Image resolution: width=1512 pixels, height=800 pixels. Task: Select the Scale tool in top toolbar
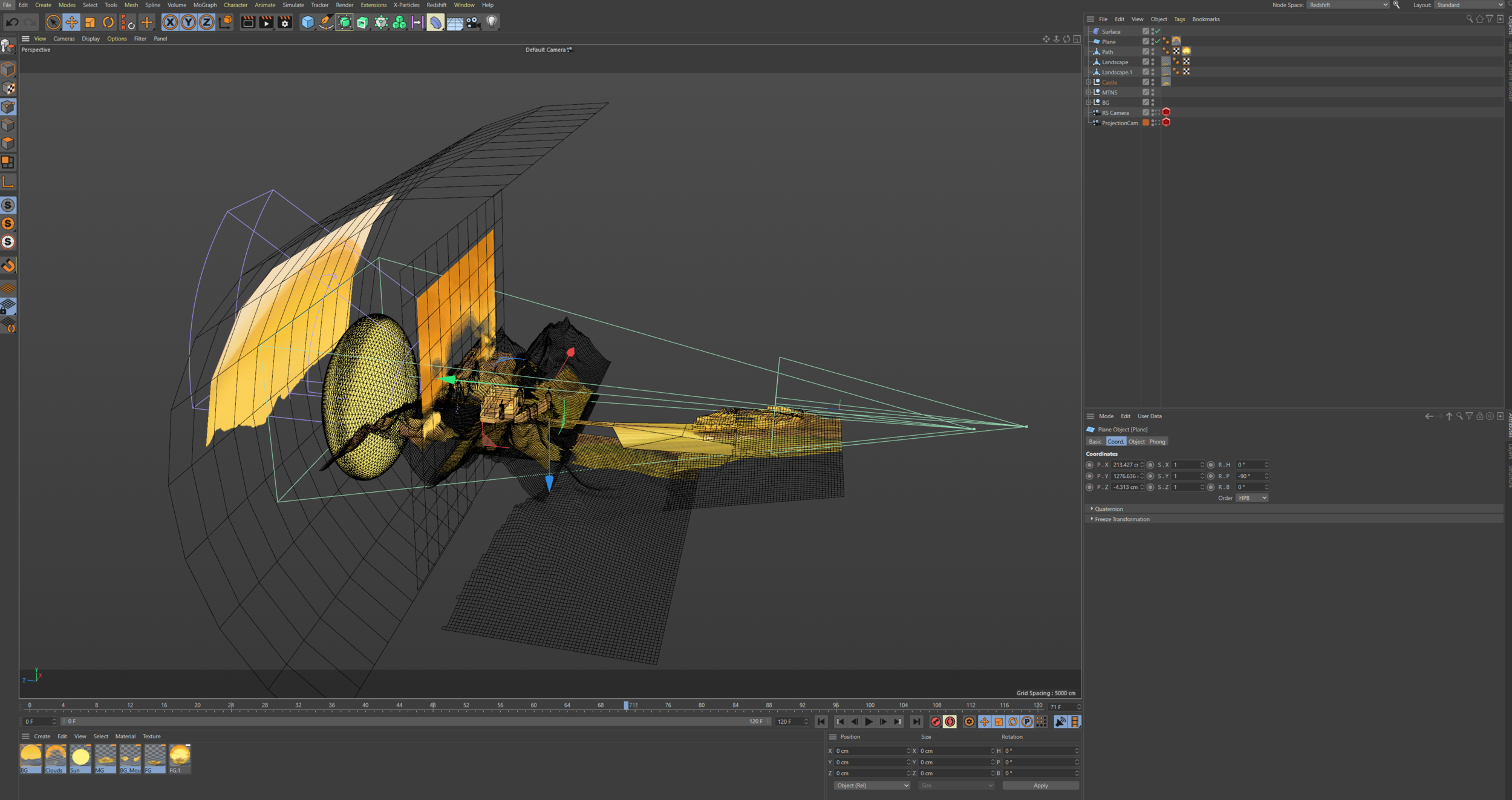pos(90,22)
